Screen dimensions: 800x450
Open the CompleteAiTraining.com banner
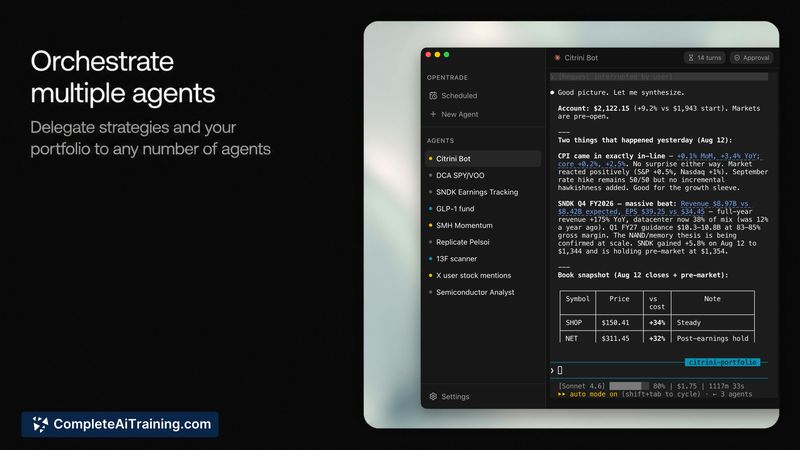[x=120, y=424]
